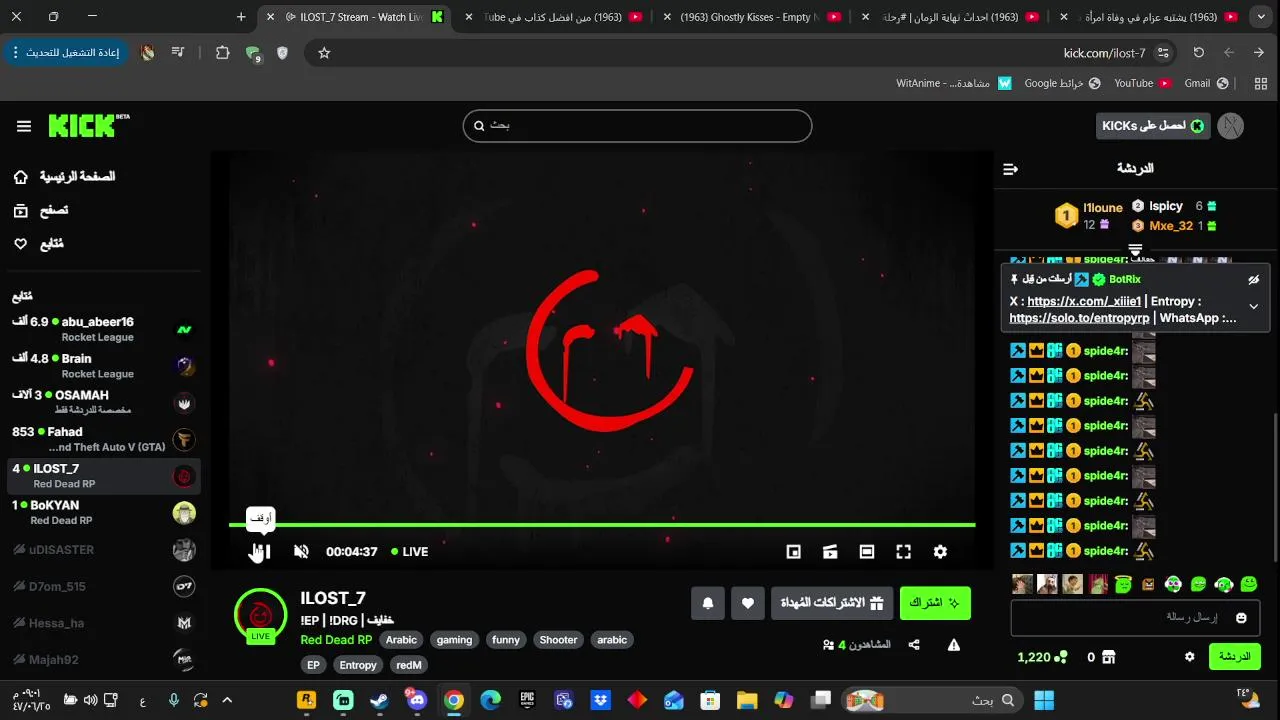
Task: Open Steam from the taskbar
Action: (x=380, y=700)
